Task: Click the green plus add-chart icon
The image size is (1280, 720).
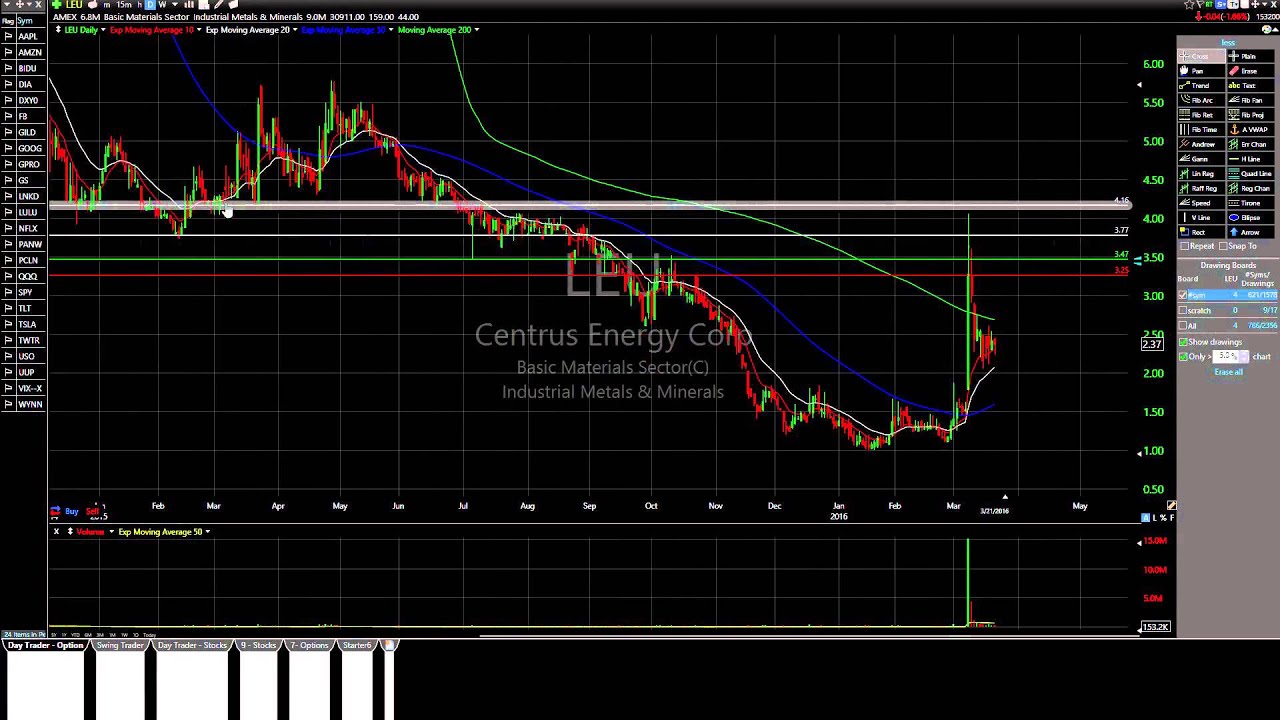Action: click(57, 5)
